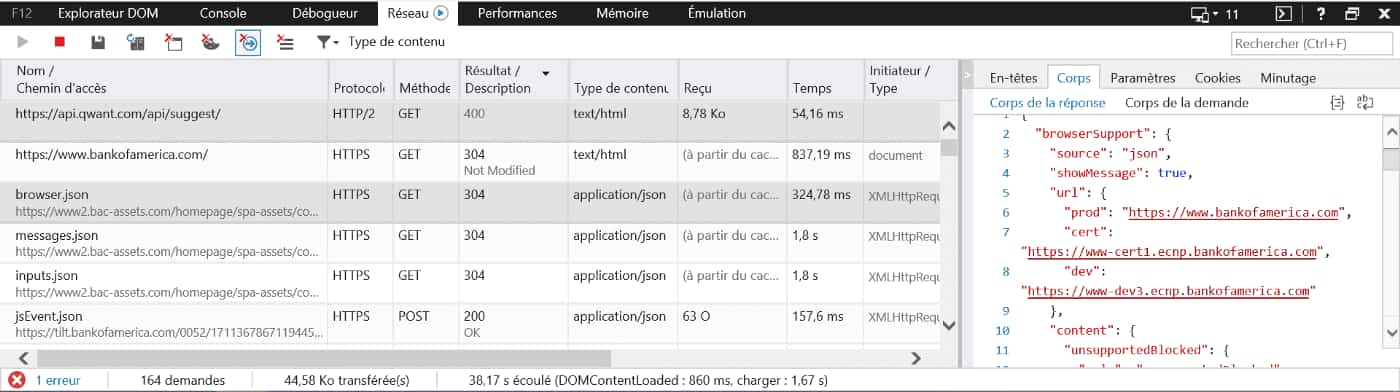The height and width of the screenshot is (392, 1400).
Task: Toggle pretty print braces icon
Action: pyautogui.click(x=1337, y=102)
